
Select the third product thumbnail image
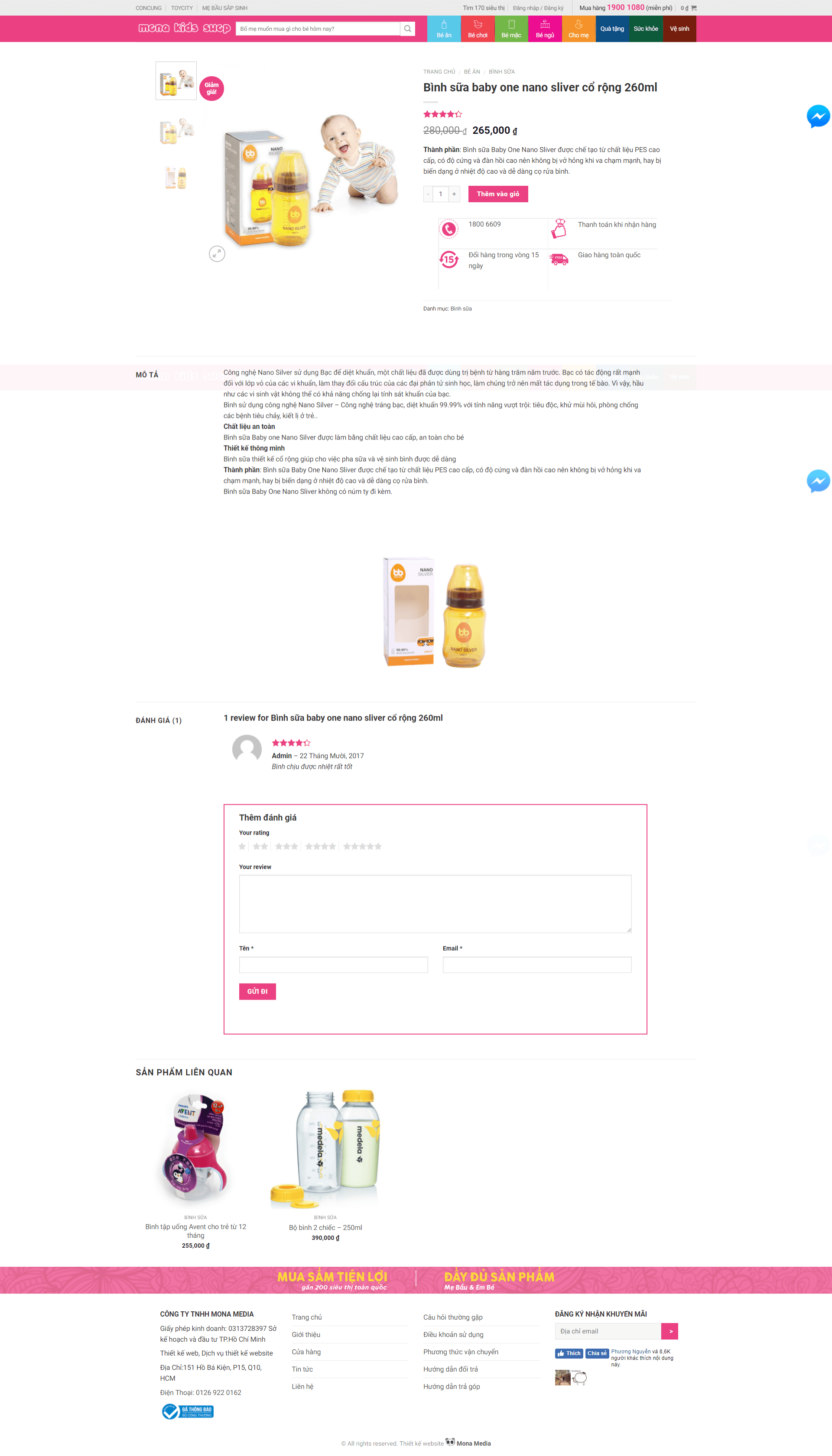176,178
